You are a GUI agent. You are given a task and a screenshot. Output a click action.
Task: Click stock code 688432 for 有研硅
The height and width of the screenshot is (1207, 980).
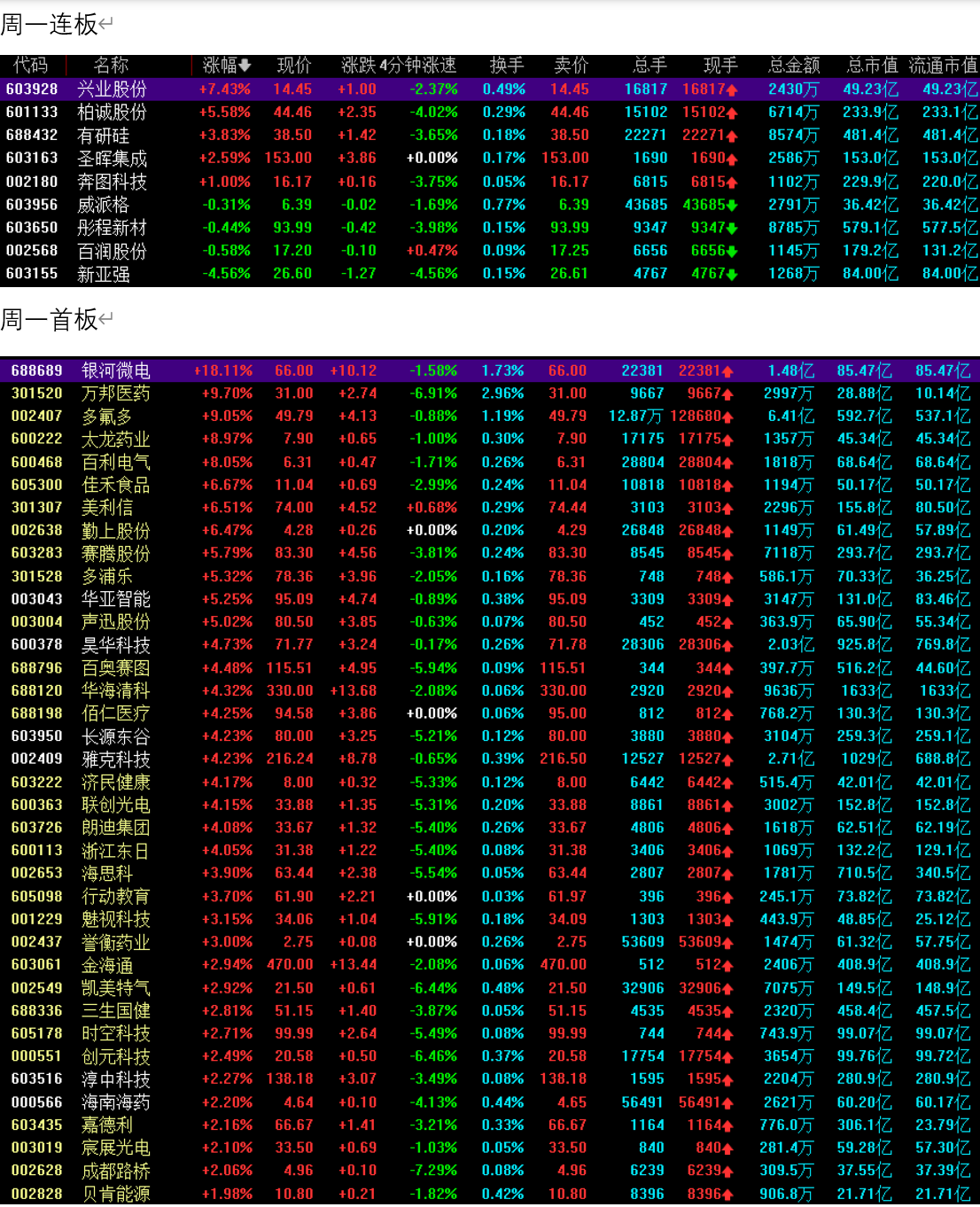point(32,136)
